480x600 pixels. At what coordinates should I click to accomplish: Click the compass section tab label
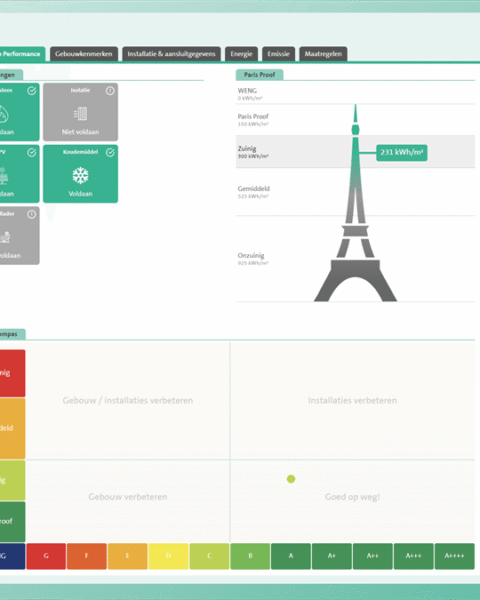[12, 334]
